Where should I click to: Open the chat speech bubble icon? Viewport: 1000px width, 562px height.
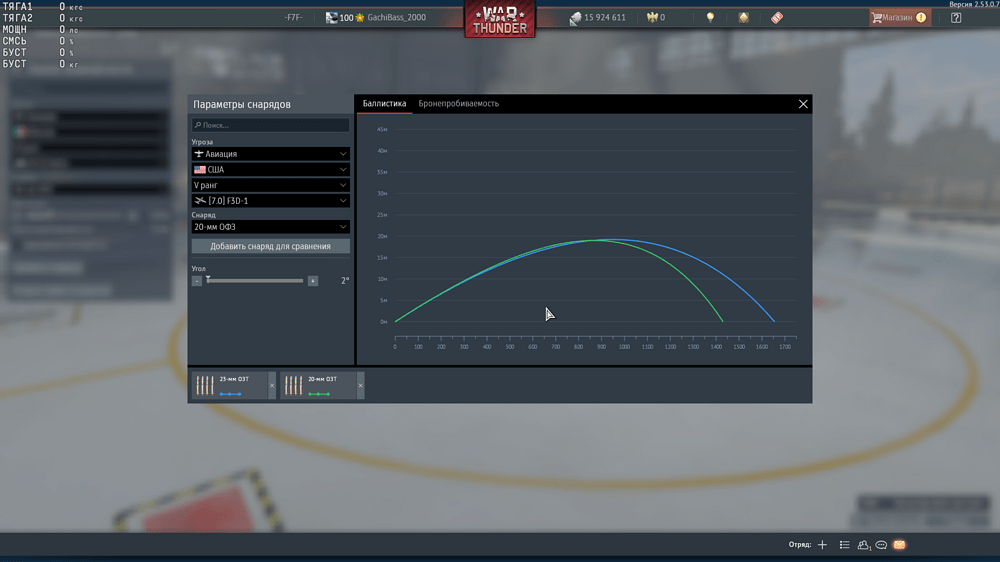pyautogui.click(x=881, y=545)
